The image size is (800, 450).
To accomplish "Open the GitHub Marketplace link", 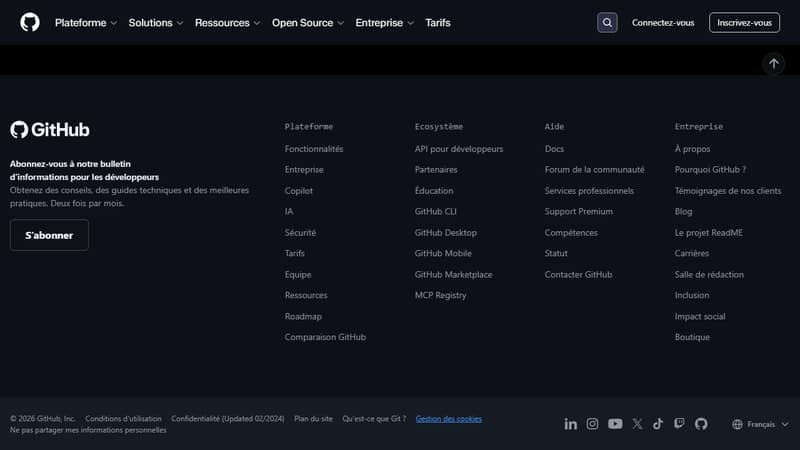I will coord(454,274).
